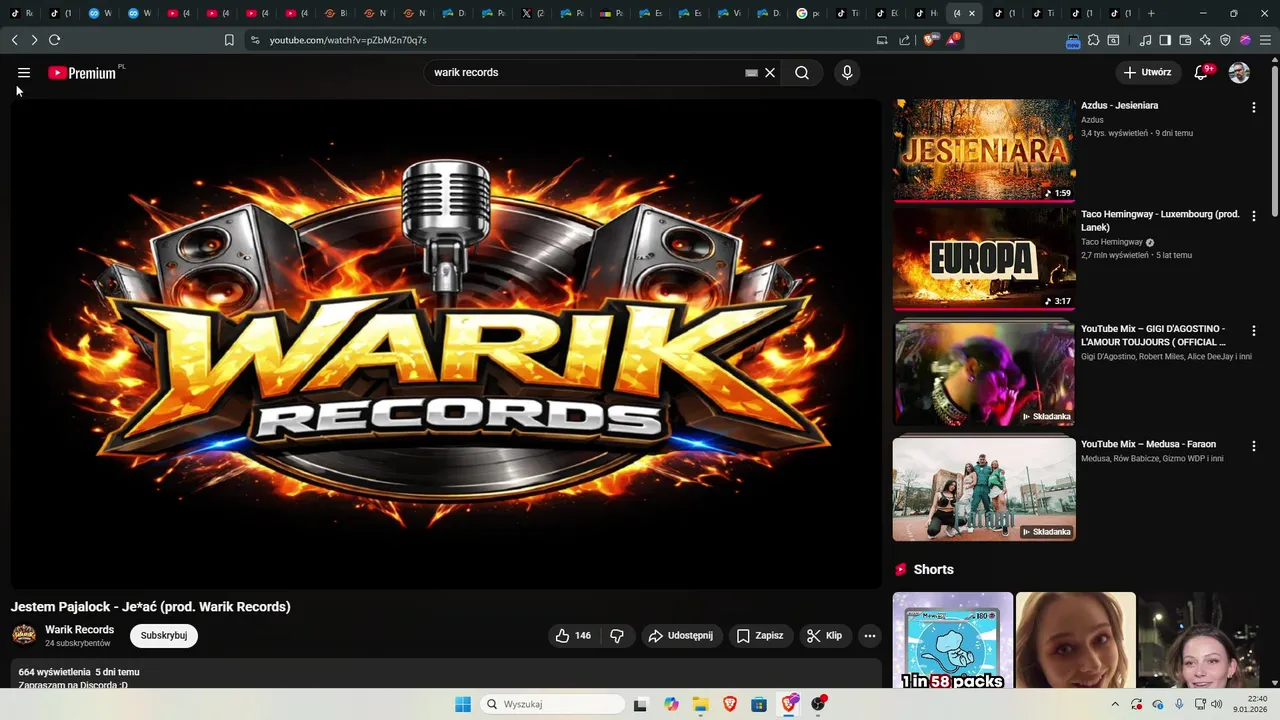Open a new browser tab
The height and width of the screenshot is (720, 1280).
click(x=1151, y=13)
